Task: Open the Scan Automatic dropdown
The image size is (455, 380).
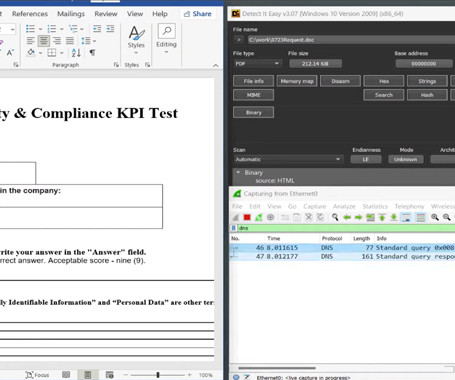Action: pyautogui.click(x=288, y=159)
